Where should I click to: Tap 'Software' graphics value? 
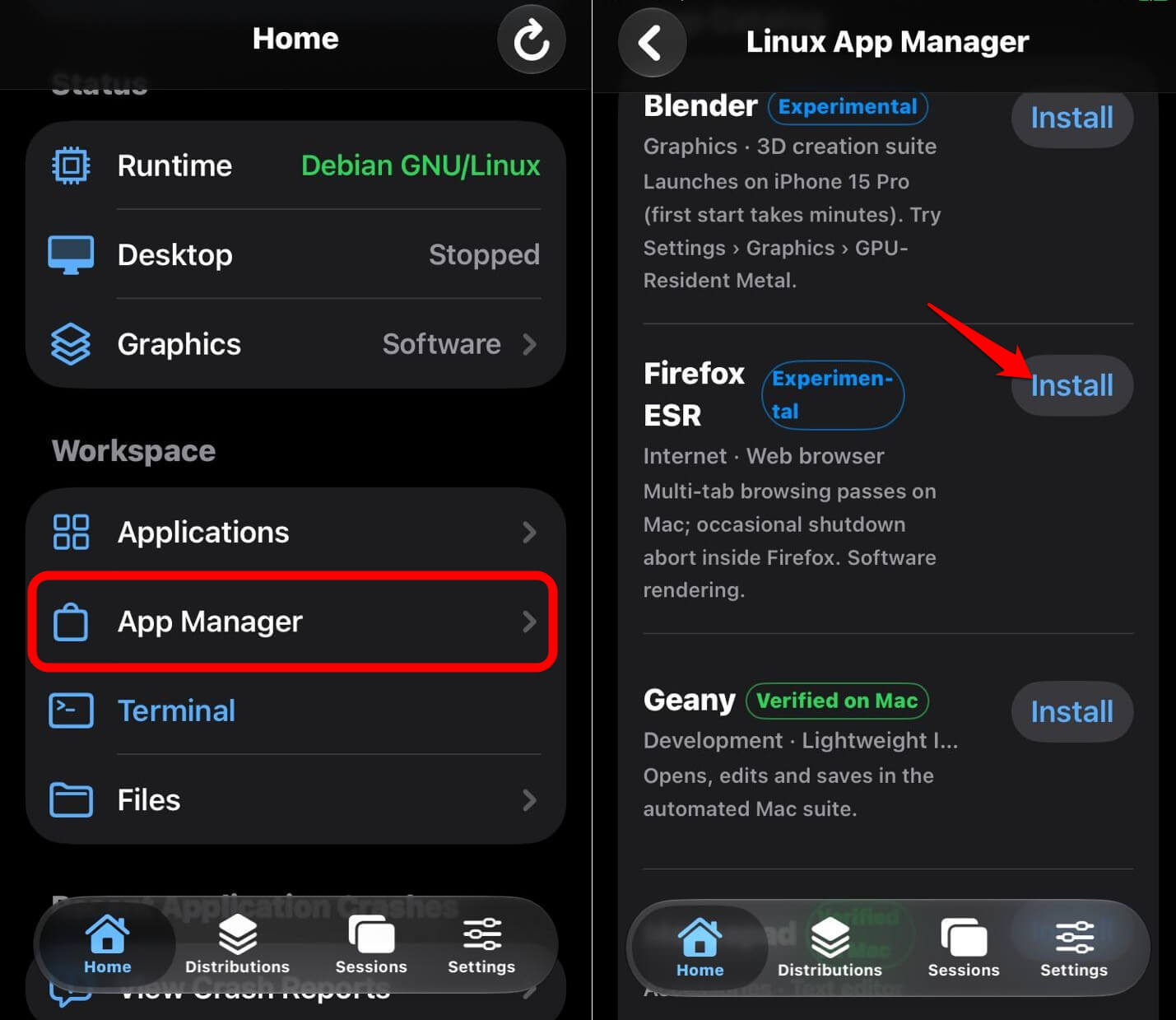441,344
